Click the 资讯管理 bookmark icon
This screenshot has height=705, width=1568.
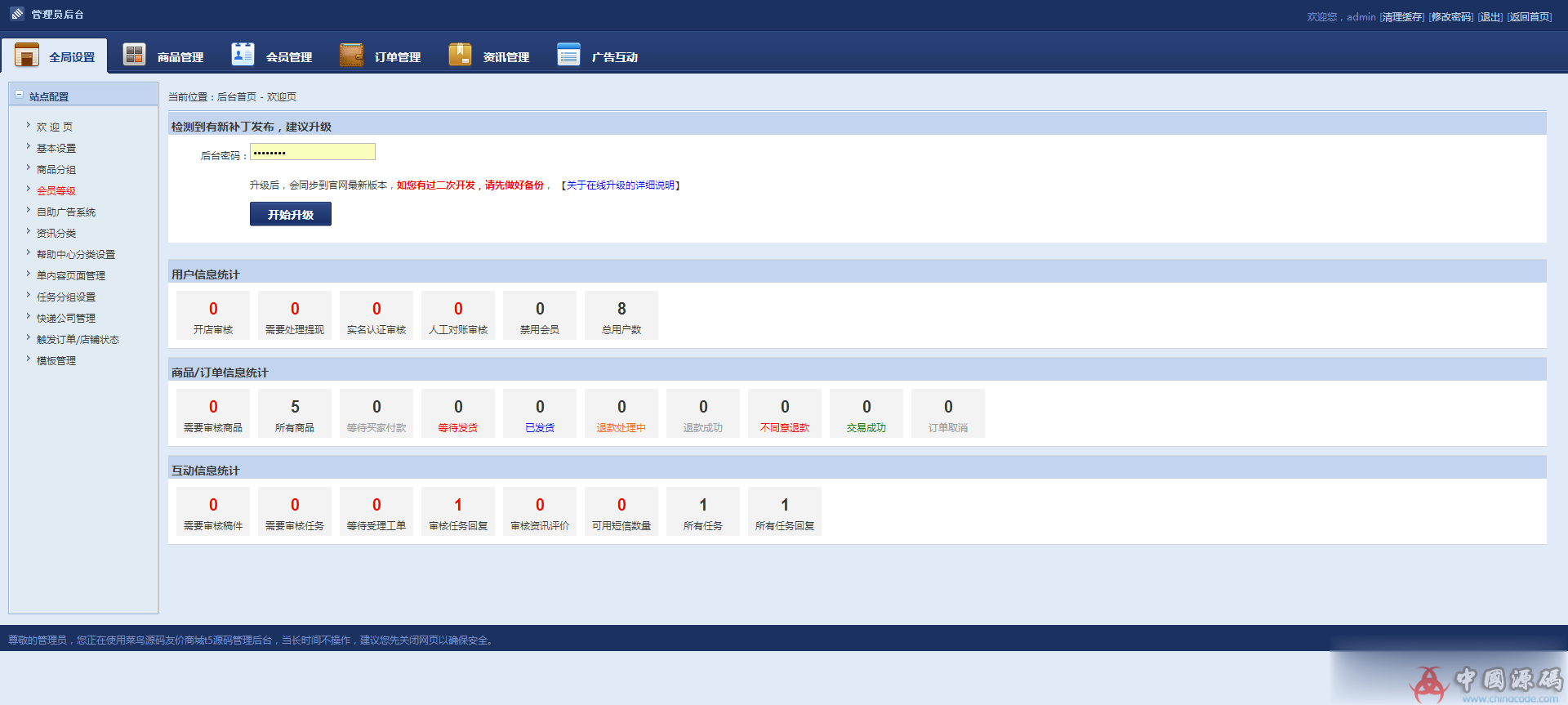460,55
